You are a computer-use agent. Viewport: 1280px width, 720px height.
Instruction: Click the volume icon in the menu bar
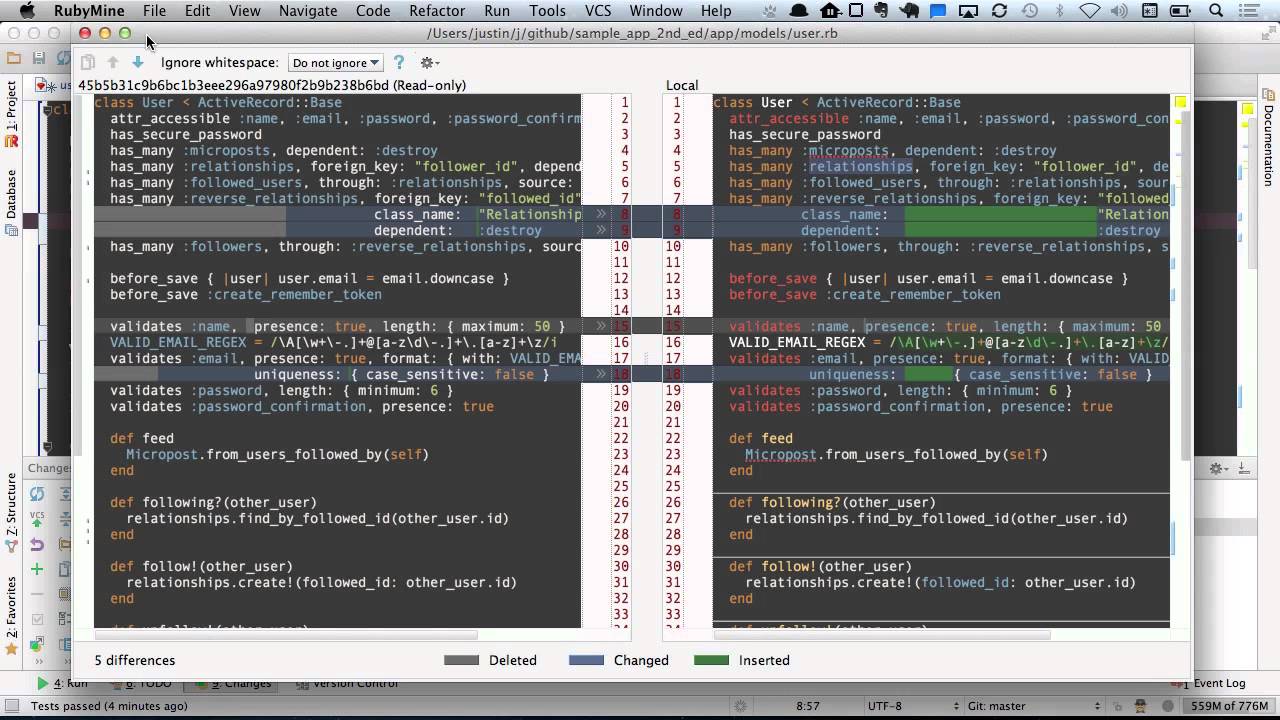1121,11
